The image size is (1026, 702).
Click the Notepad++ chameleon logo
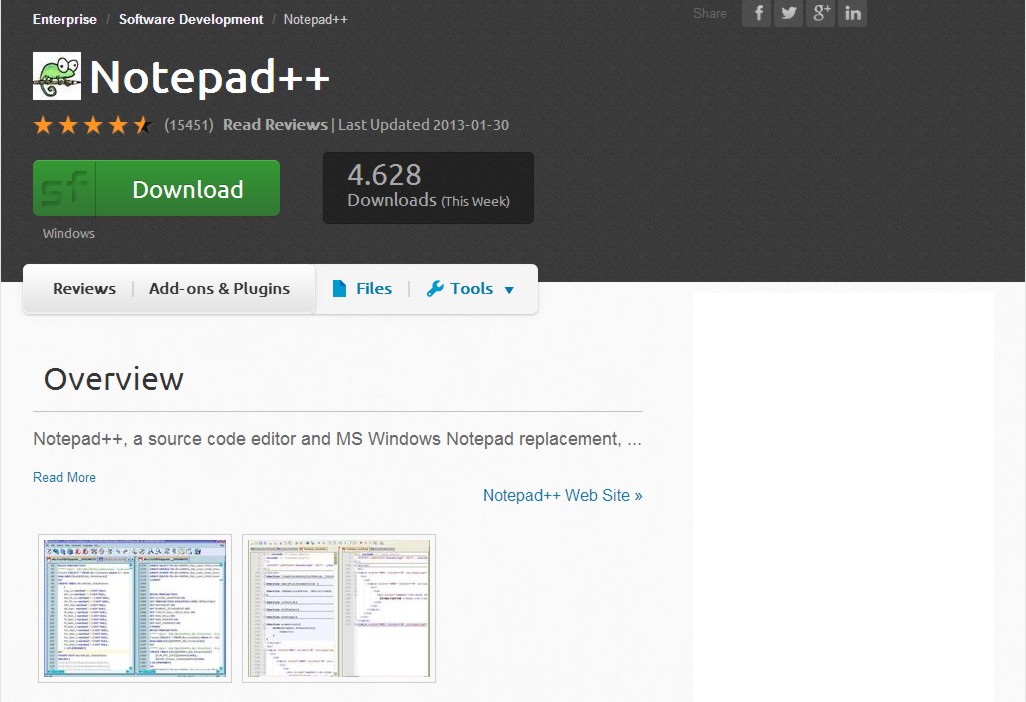[57, 77]
